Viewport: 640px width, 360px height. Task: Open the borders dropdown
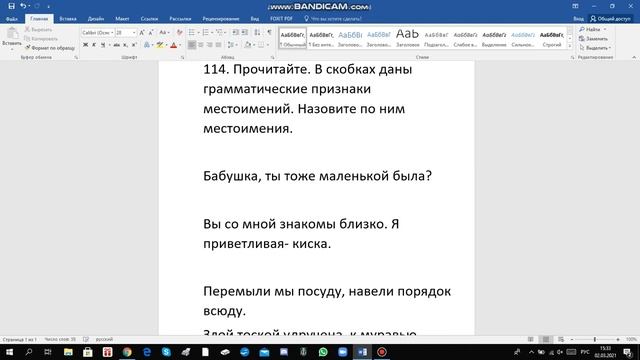(267, 45)
